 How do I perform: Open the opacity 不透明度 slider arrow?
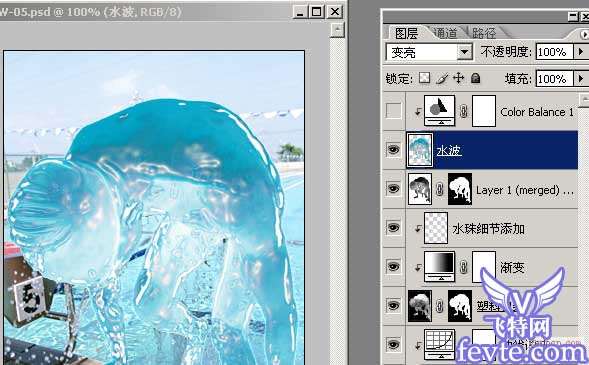tap(580, 52)
